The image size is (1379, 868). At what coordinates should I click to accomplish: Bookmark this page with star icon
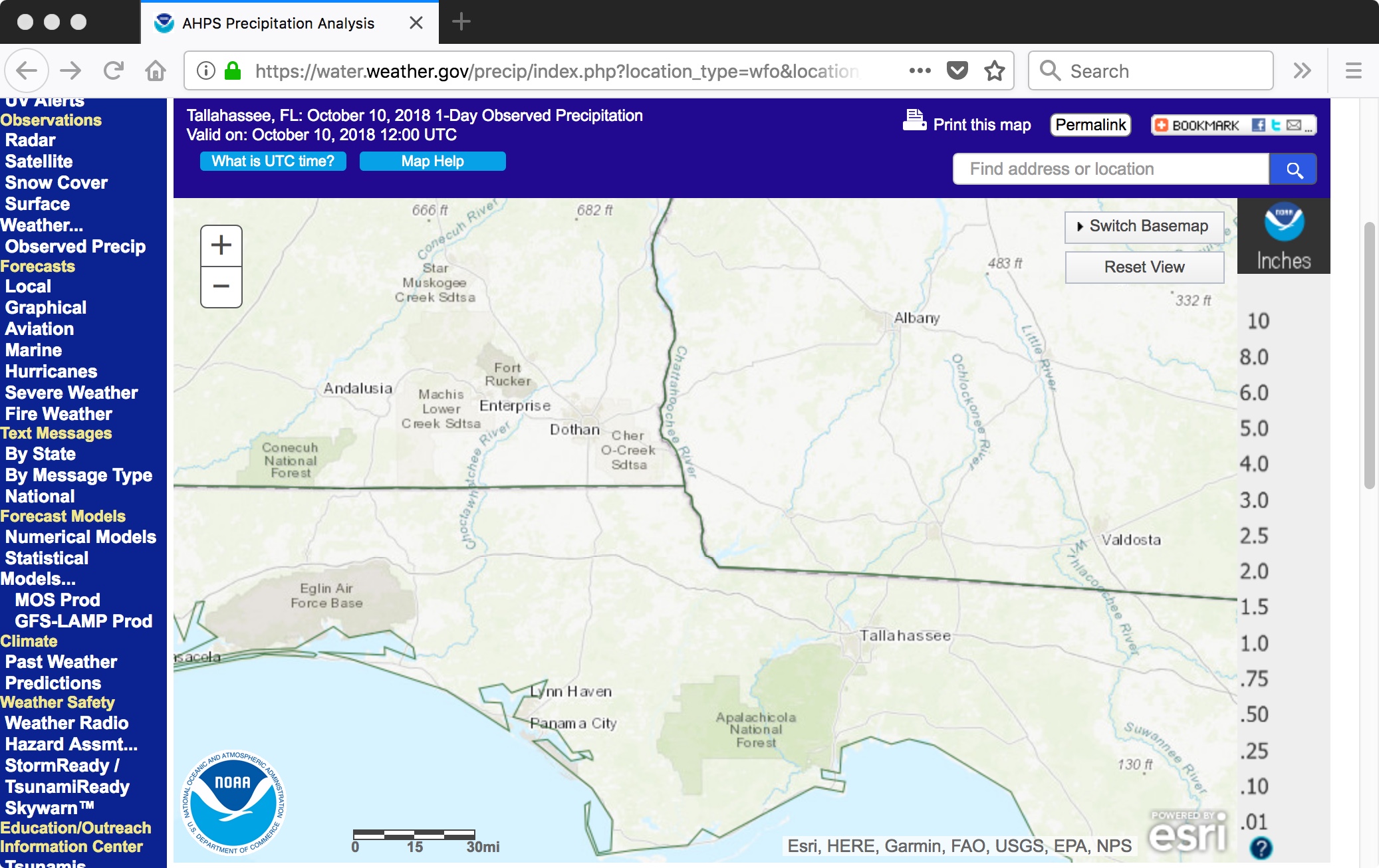point(995,70)
